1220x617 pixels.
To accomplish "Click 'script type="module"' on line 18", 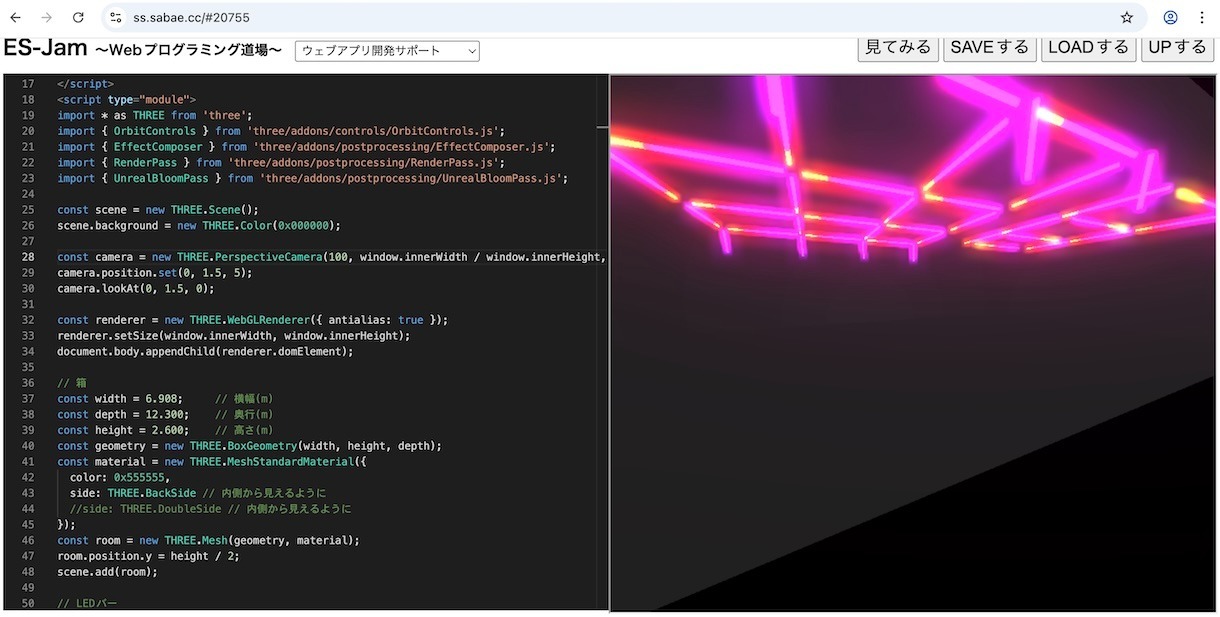I will (129, 99).
